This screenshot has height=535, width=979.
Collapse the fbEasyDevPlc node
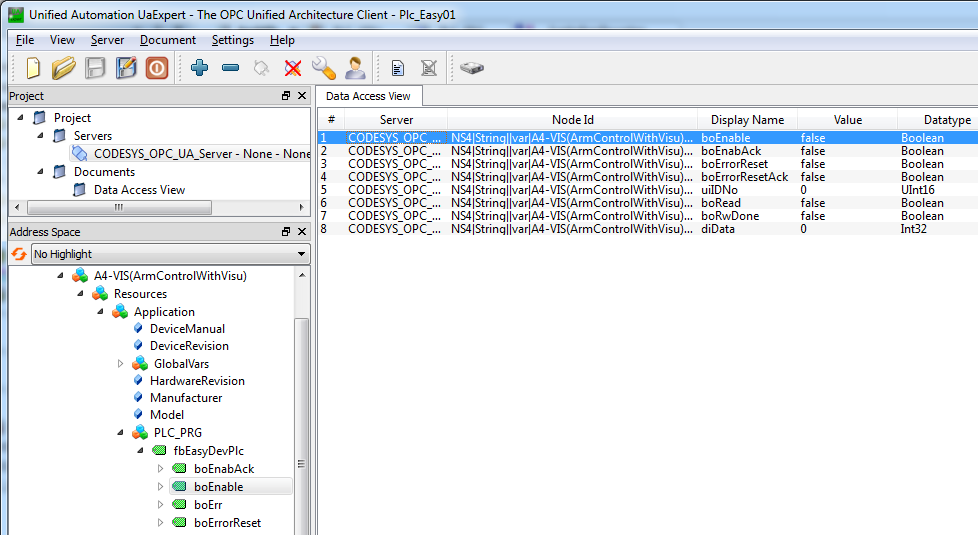click(140, 451)
